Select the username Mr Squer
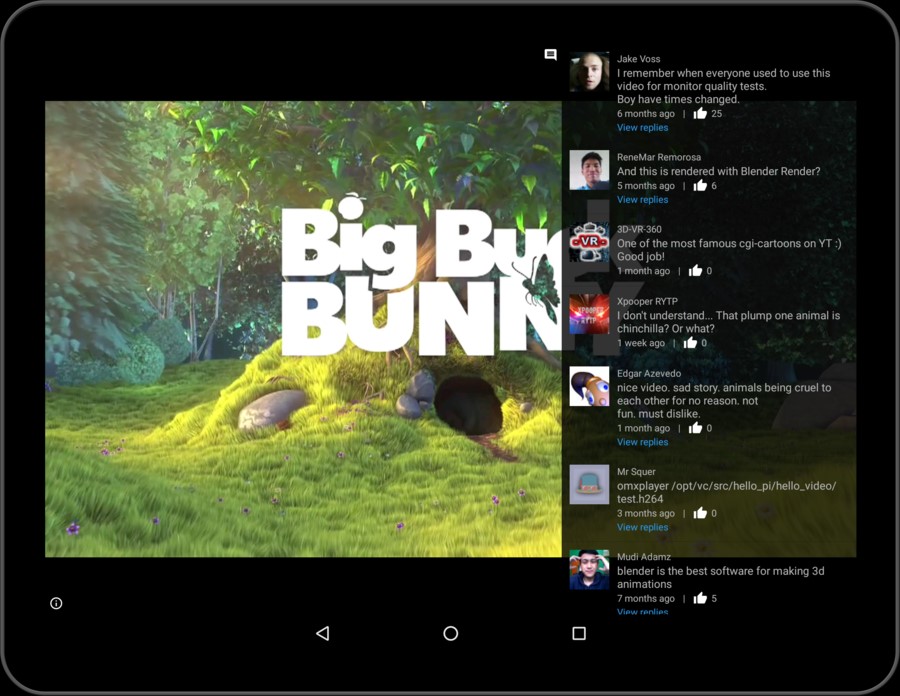 636,472
